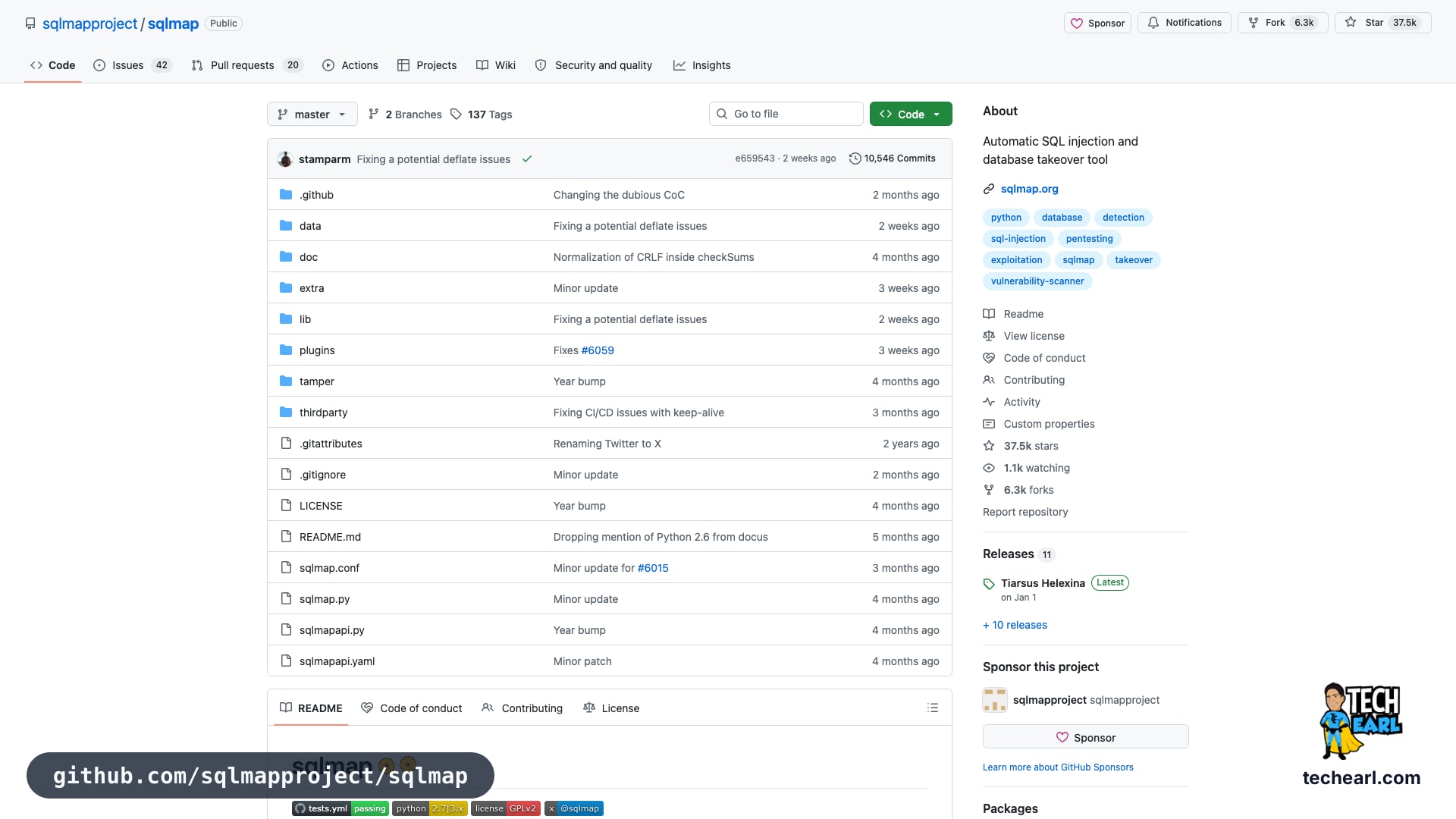
Task: Click the Fork button
Action: click(x=1282, y=23)
